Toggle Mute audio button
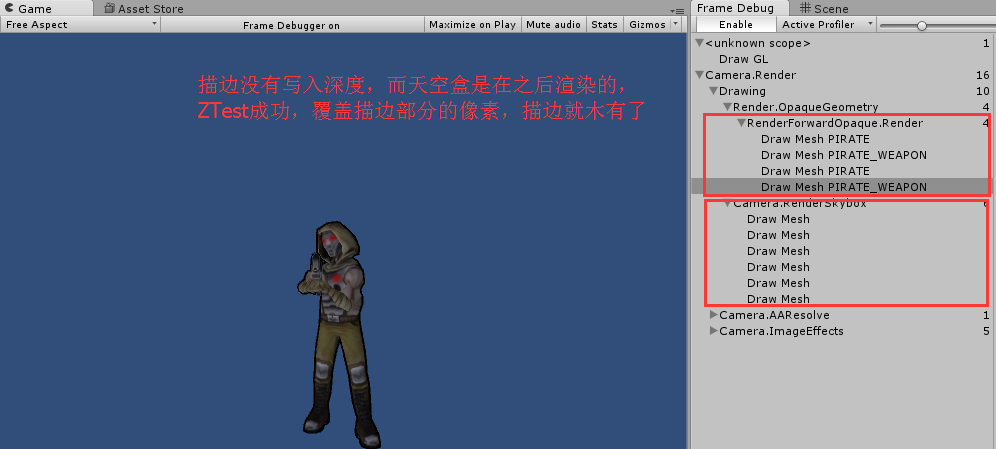The width and height of the screenshot is (996, 449). coord(553,25)
